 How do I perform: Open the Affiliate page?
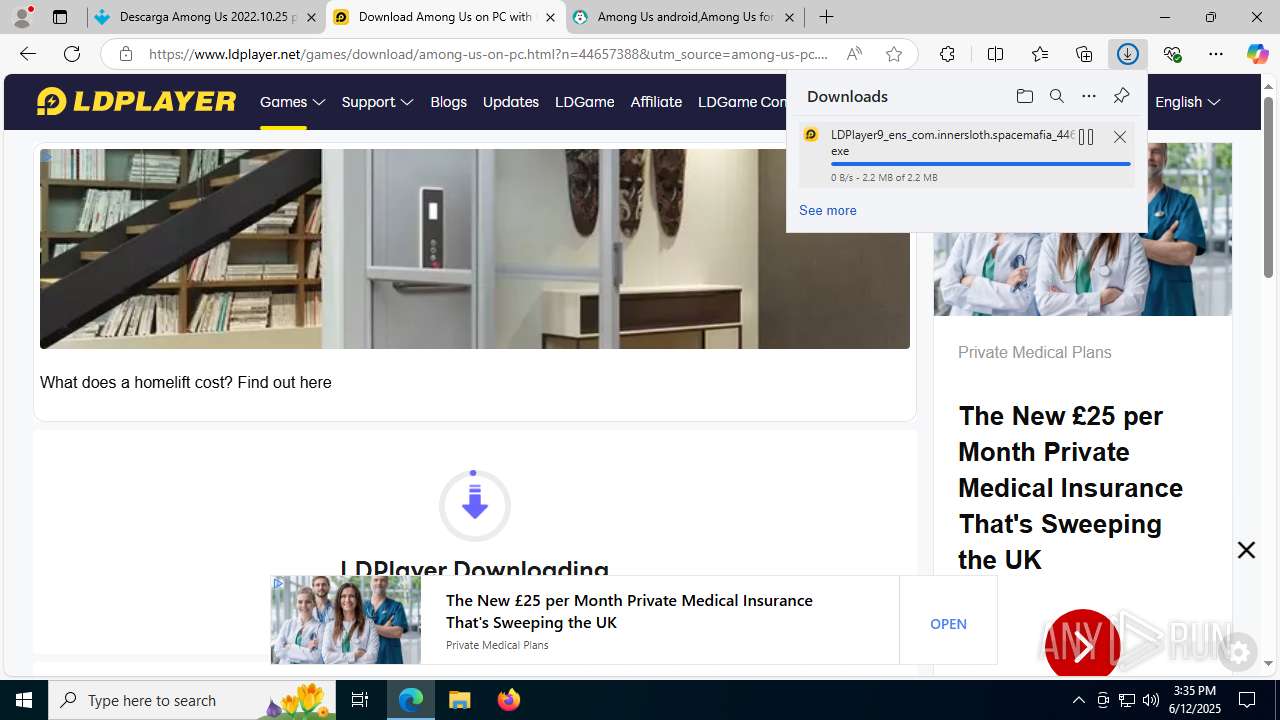pyautogui.click(x=656, y=102)
